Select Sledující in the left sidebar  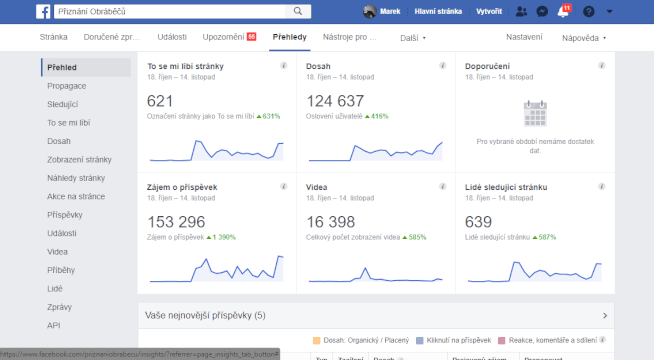coord(63,104)
